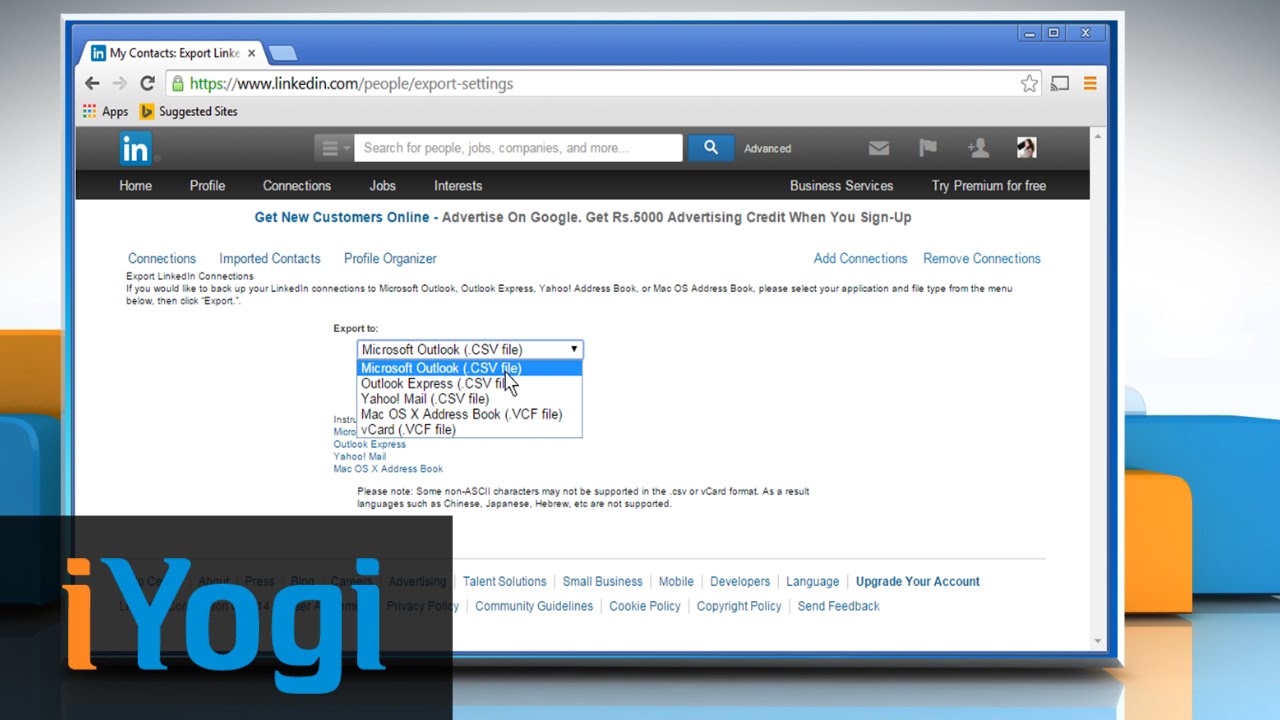Open Advanced search
1280x720 pixels.
pyautogui.click(x=767, y=148)
